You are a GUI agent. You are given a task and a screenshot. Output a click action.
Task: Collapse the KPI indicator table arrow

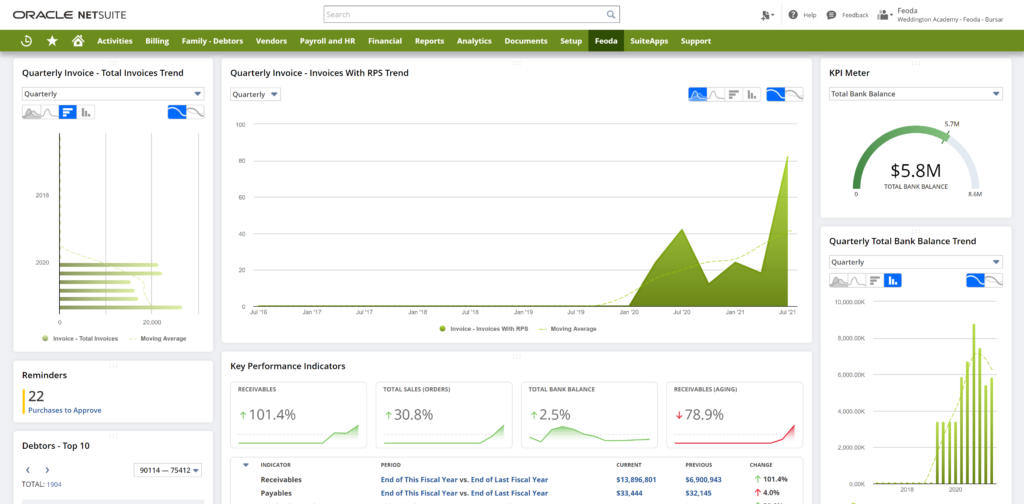pyautogui.click(x=246, y=465)
